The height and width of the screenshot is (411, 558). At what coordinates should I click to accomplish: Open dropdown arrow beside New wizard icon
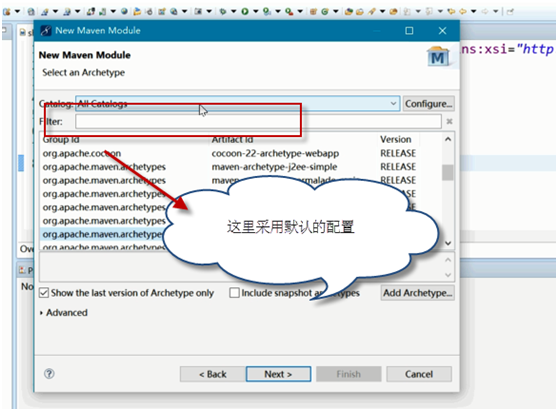17,11
